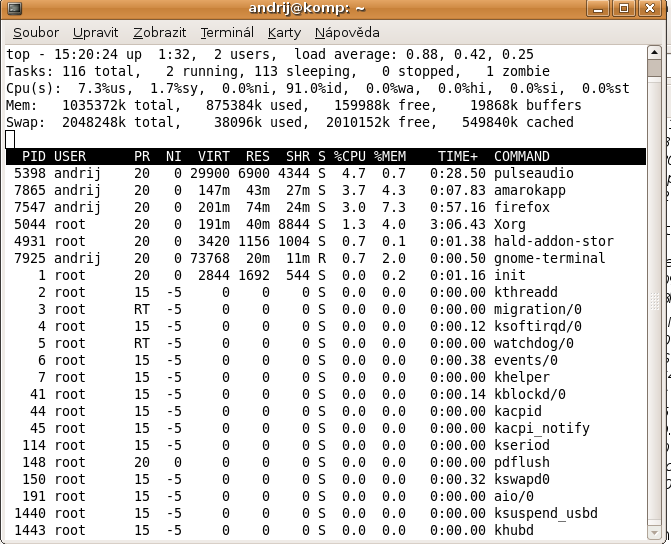This screenshot has height=544, width=671.
Task: Click PID 7925 in the process list
Action: 30,258
